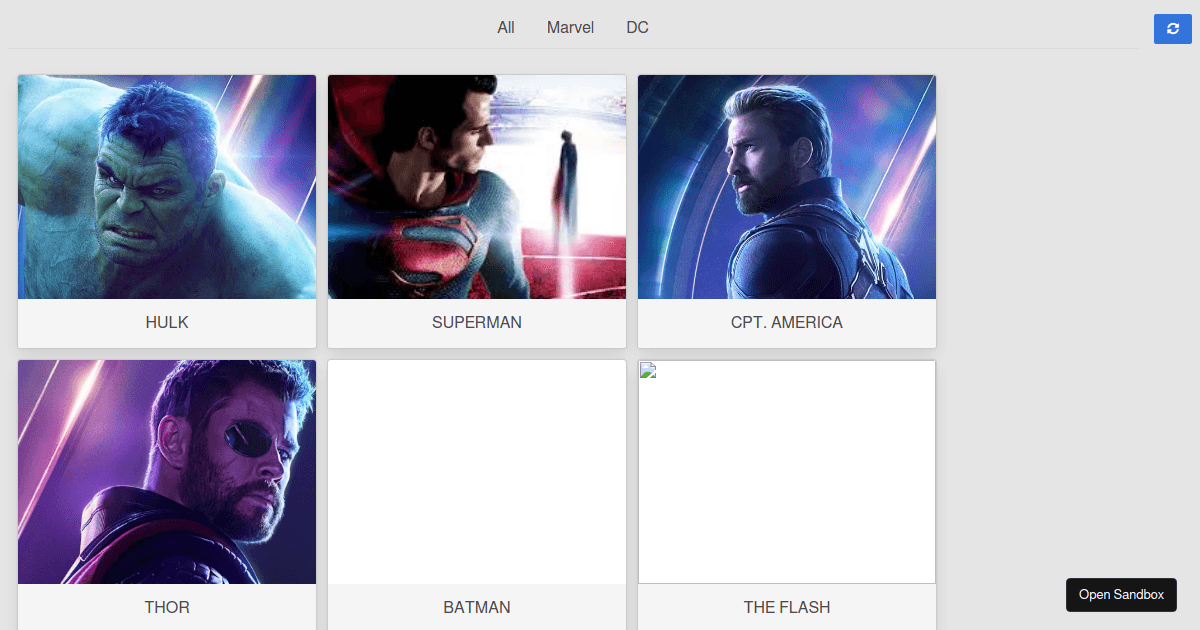Click the BATMAN caption text
The image size is (1200, 630).
click(x=477, y=607)
